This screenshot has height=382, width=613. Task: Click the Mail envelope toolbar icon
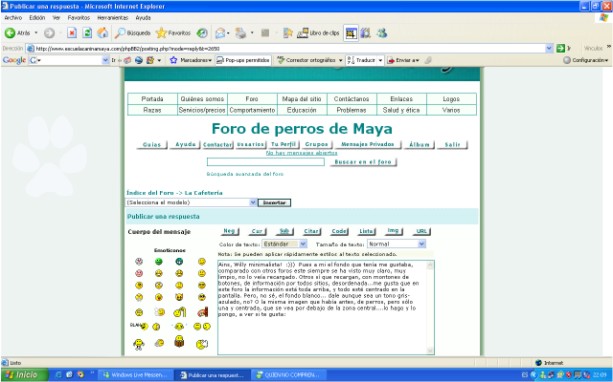(220, 33)
